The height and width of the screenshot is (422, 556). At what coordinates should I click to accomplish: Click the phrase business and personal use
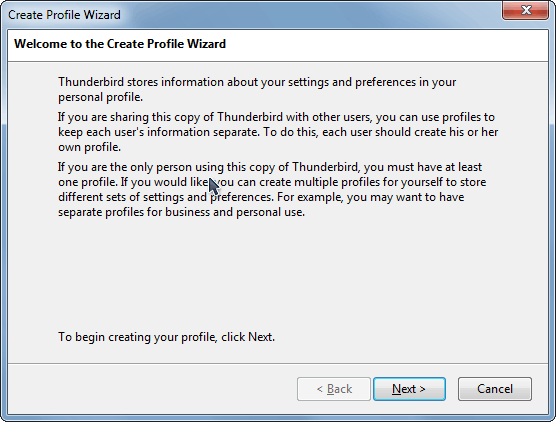235,212
